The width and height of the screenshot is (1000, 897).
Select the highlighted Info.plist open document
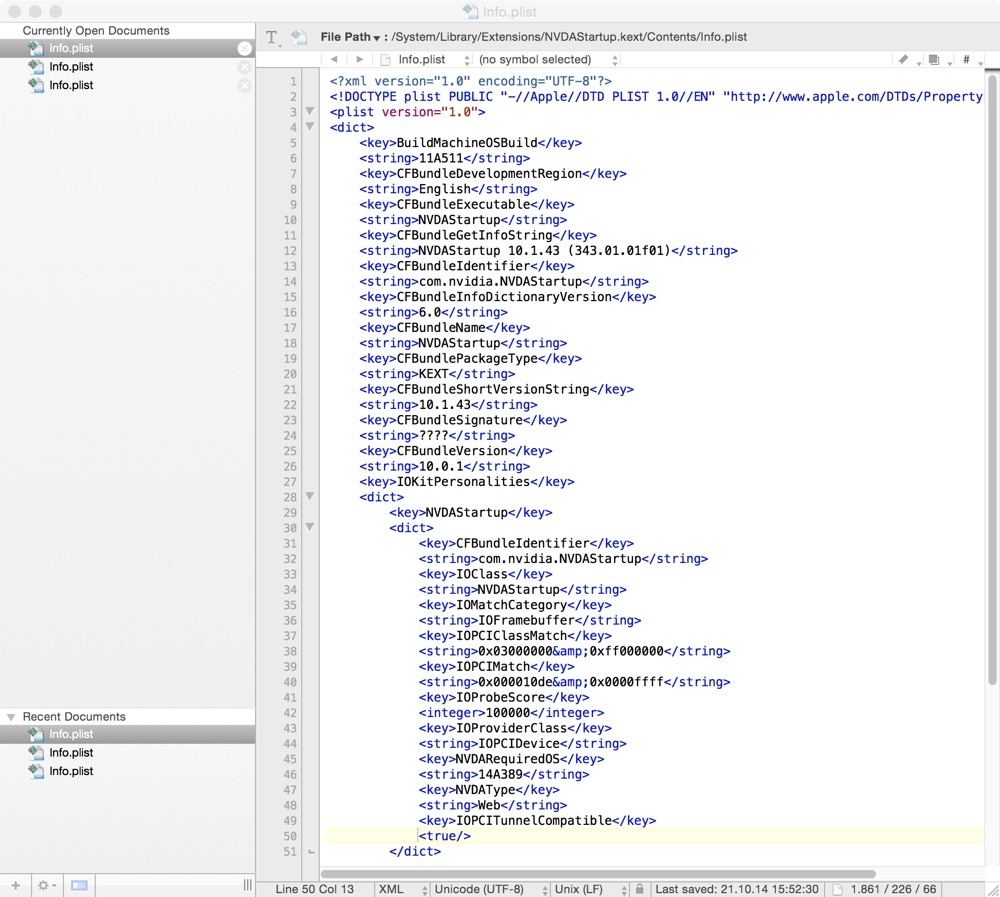(x=128, y=48)
